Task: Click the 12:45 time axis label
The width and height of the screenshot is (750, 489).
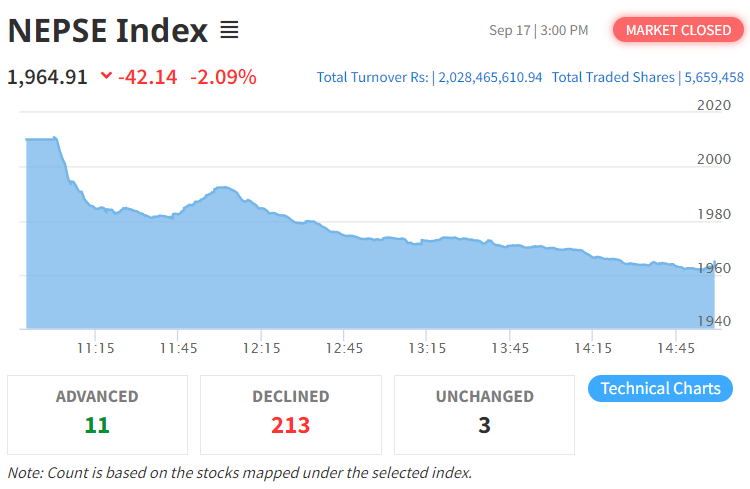Action: 343,348
